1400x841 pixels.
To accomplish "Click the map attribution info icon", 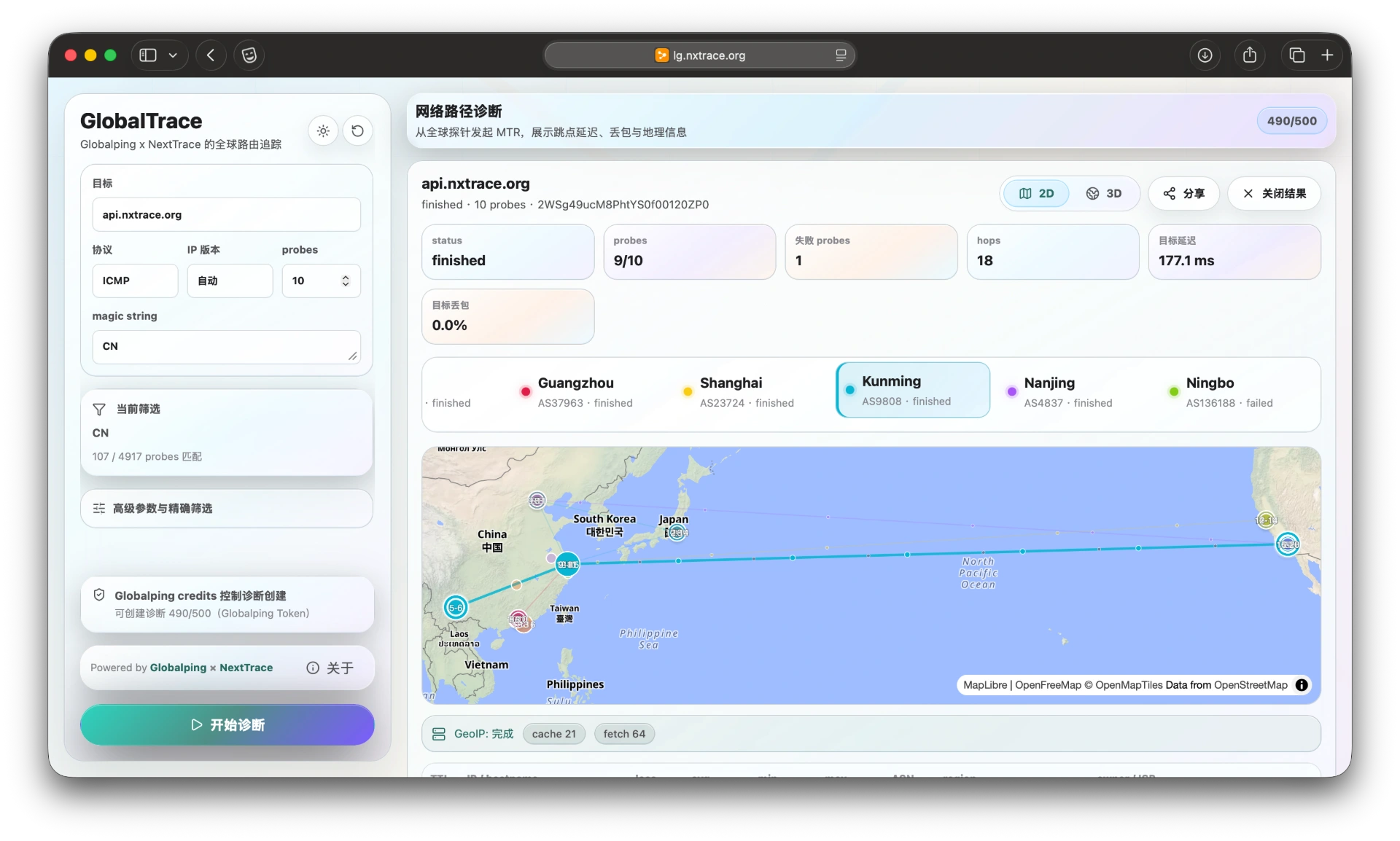I will (x=1302, y=685).
